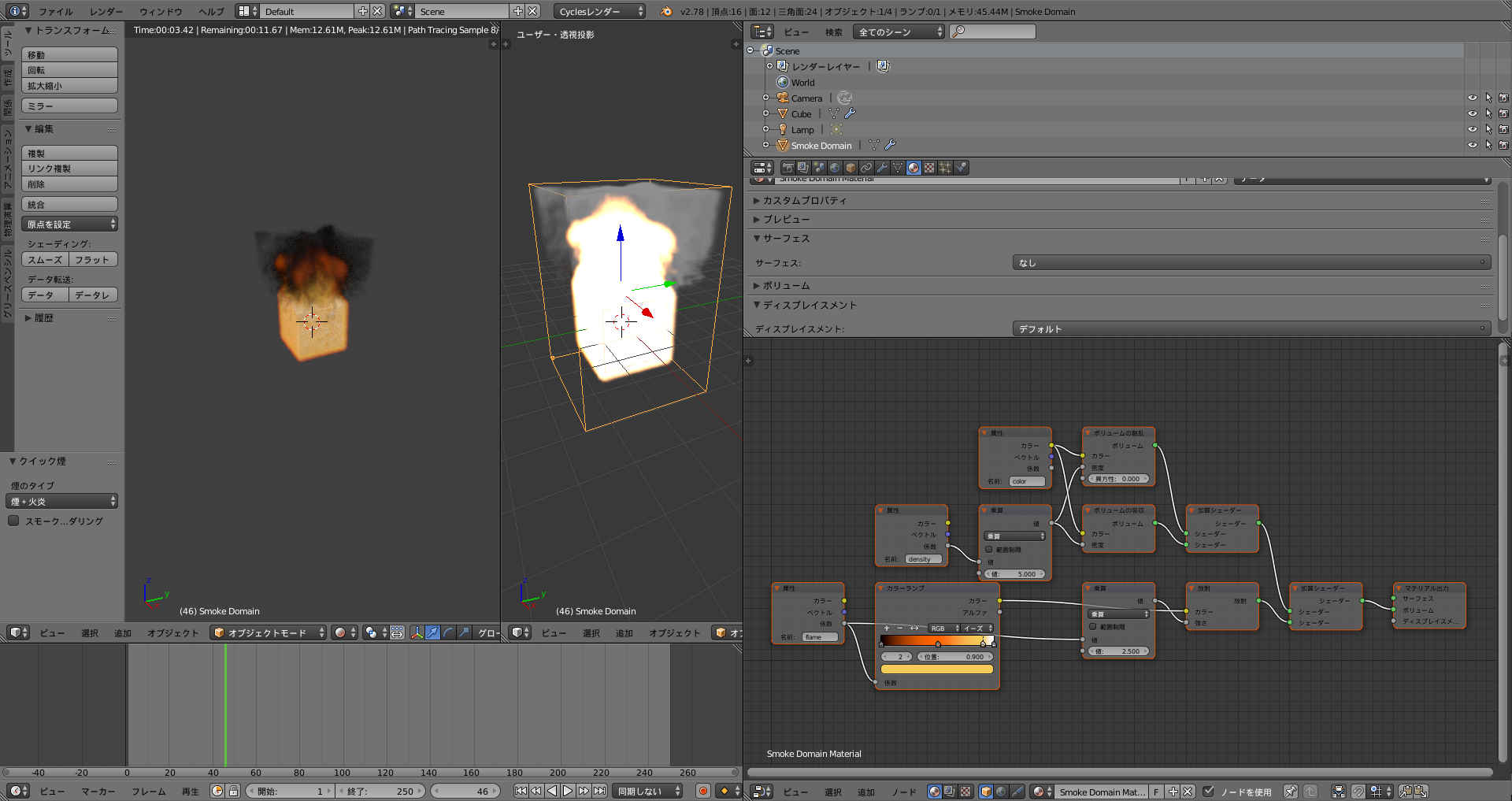Open the Texture properties checker icon

929,168
